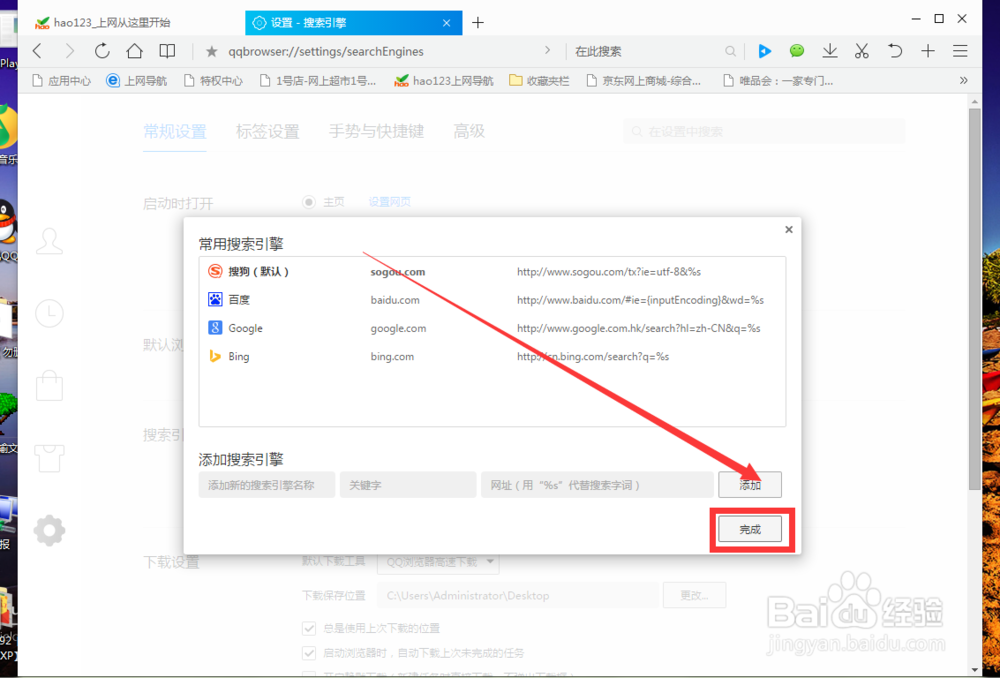Go forward with the forward arrow

coord(70,51)
